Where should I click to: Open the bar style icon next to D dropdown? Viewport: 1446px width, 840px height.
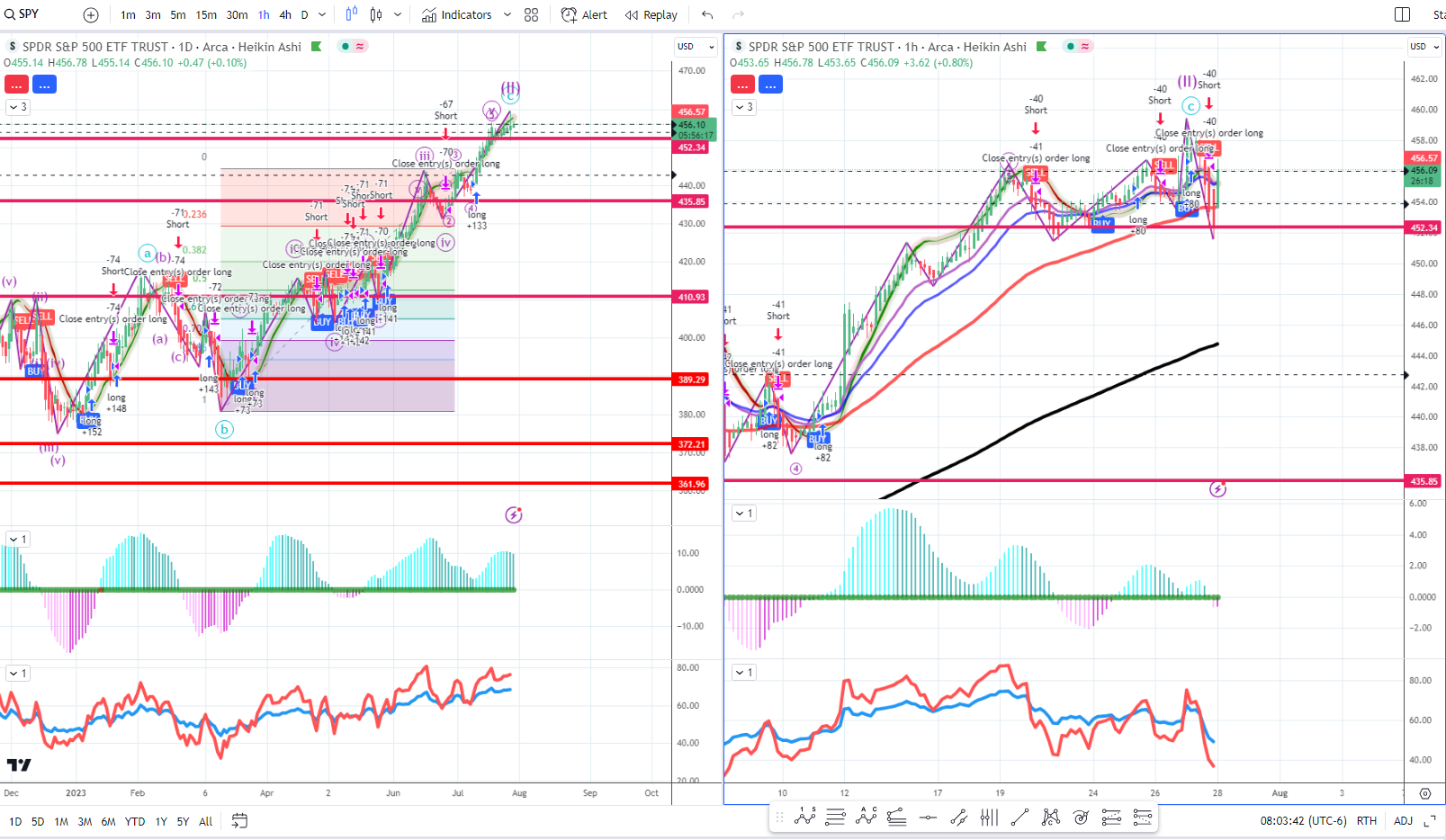(352, 14)
